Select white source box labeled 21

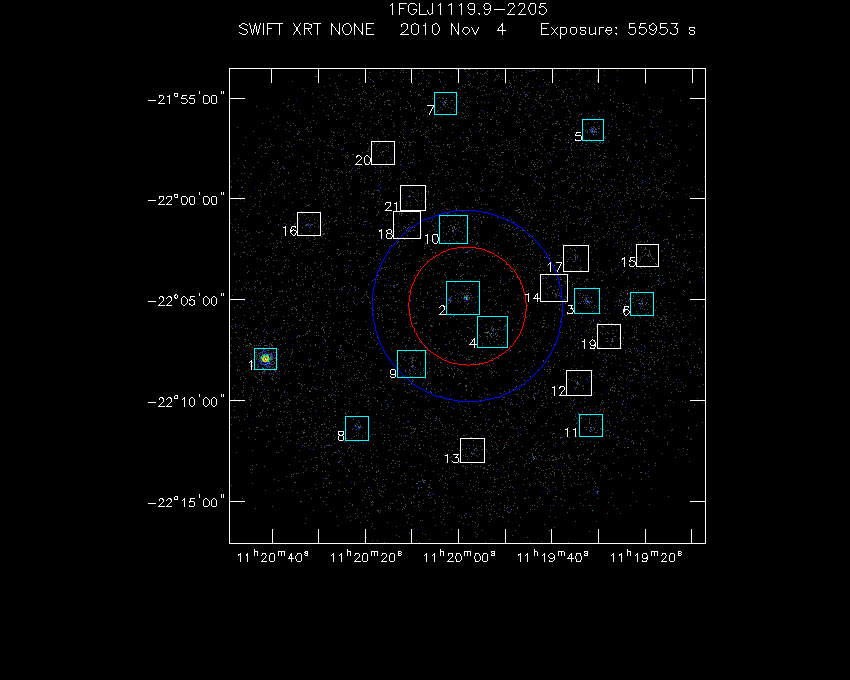click(x=413, y=198)
